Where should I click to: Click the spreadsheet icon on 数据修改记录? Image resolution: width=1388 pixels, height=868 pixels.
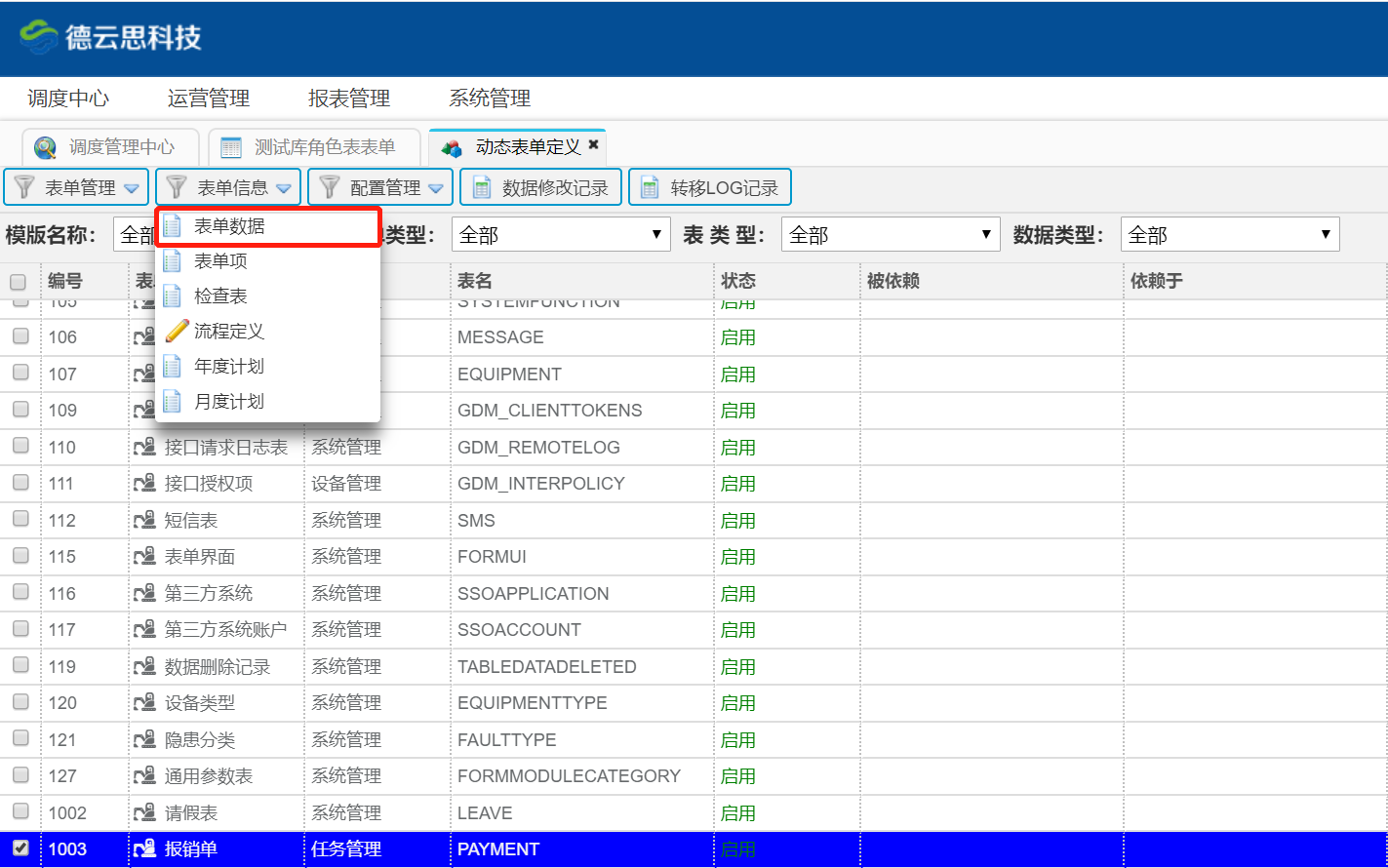[x=482, y=187]
